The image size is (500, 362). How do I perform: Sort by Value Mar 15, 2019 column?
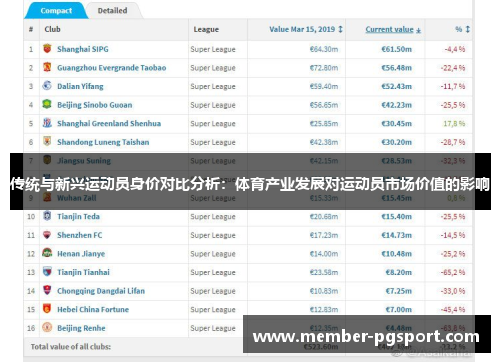306,29
